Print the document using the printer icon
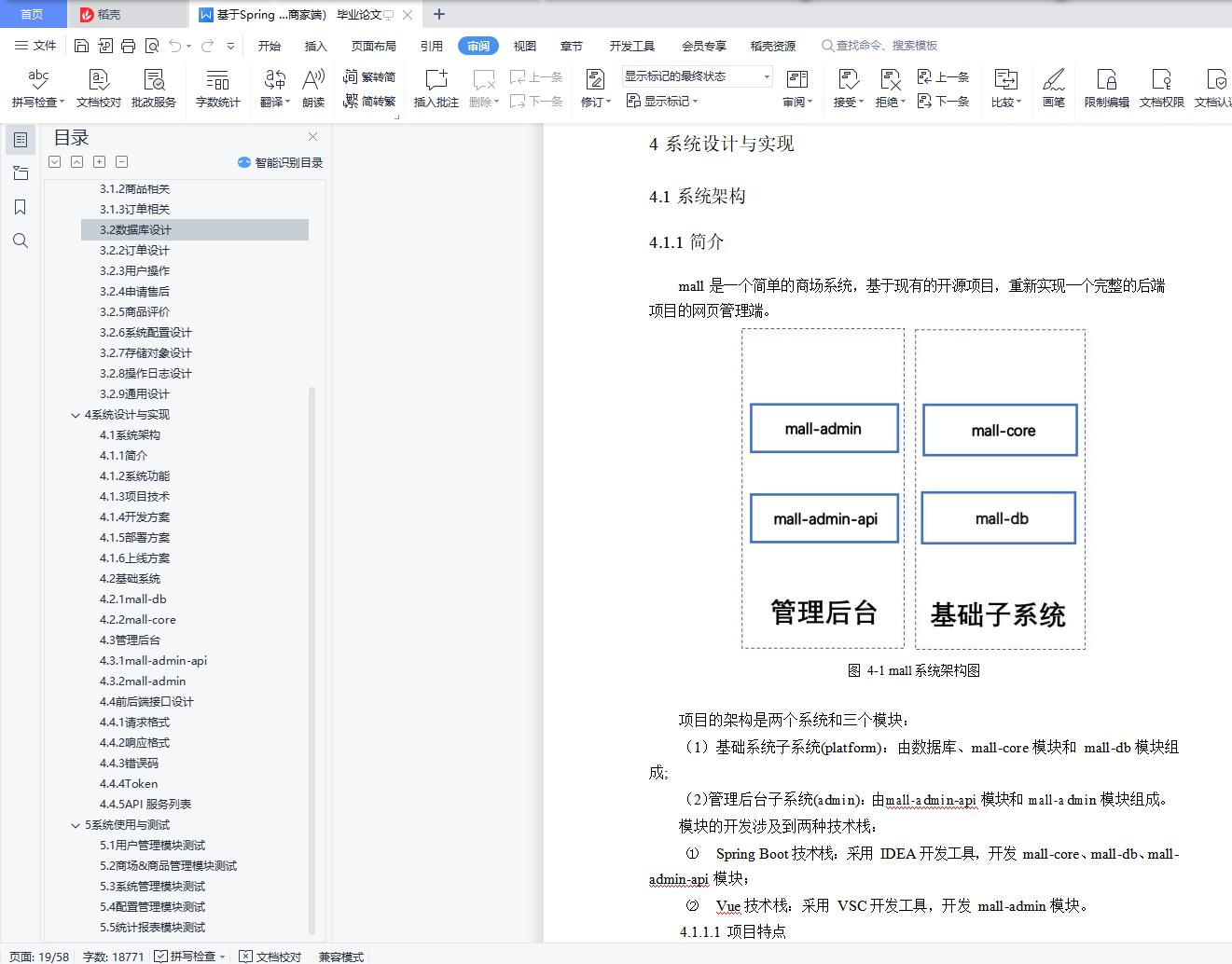The width and height of the screenshot is (1232, 964). click(x=129, y=46)
